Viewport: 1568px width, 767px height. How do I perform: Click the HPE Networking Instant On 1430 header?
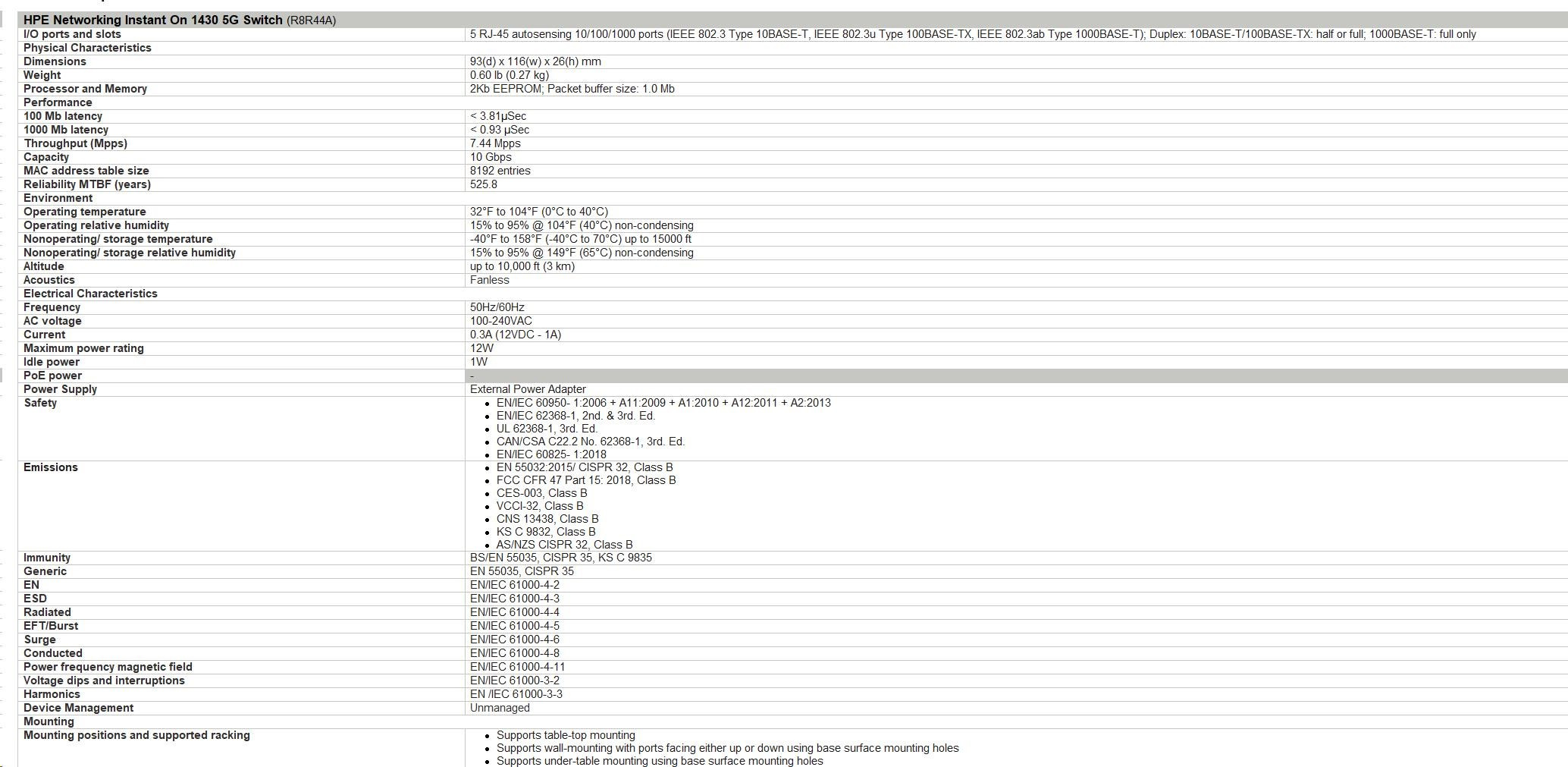[179, 20]
